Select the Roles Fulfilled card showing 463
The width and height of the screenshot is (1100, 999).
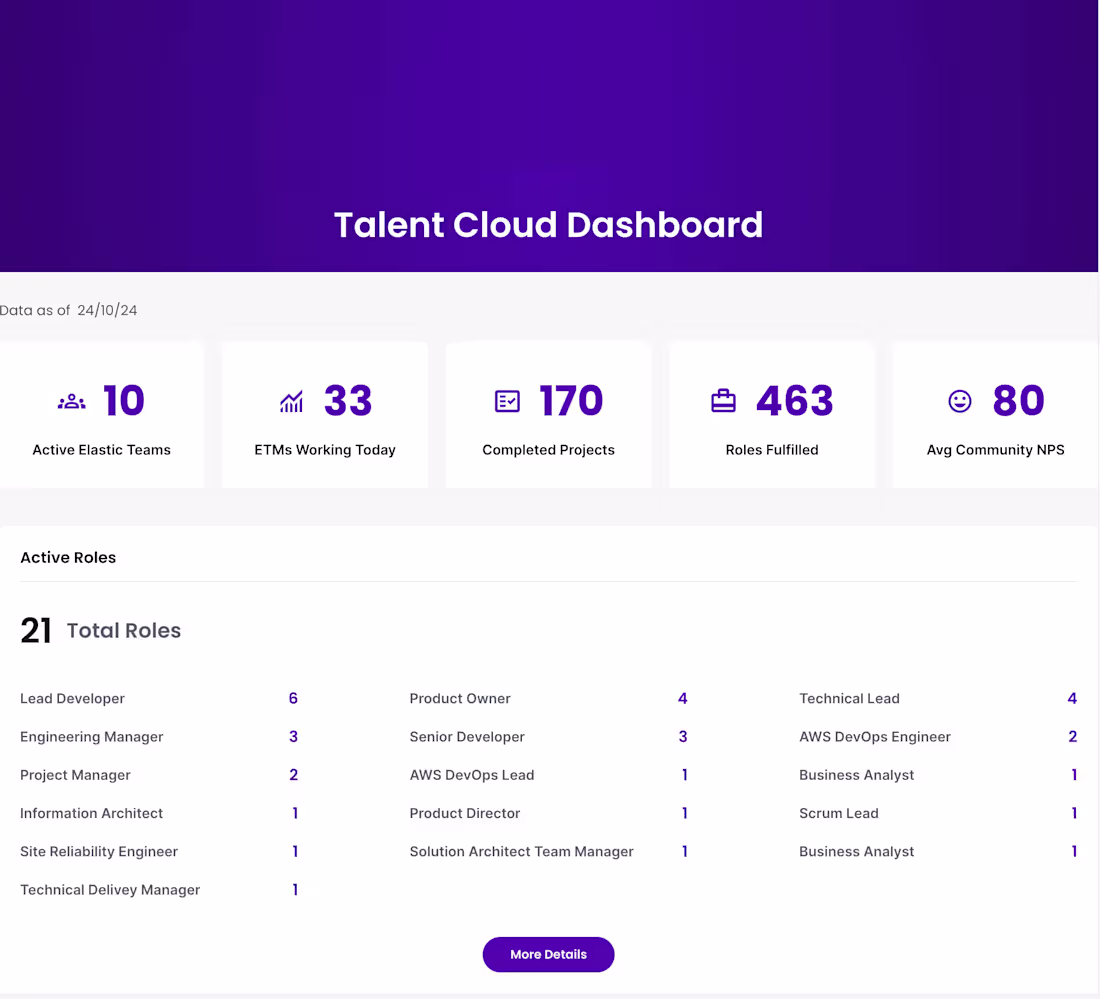tap(771, 414)
